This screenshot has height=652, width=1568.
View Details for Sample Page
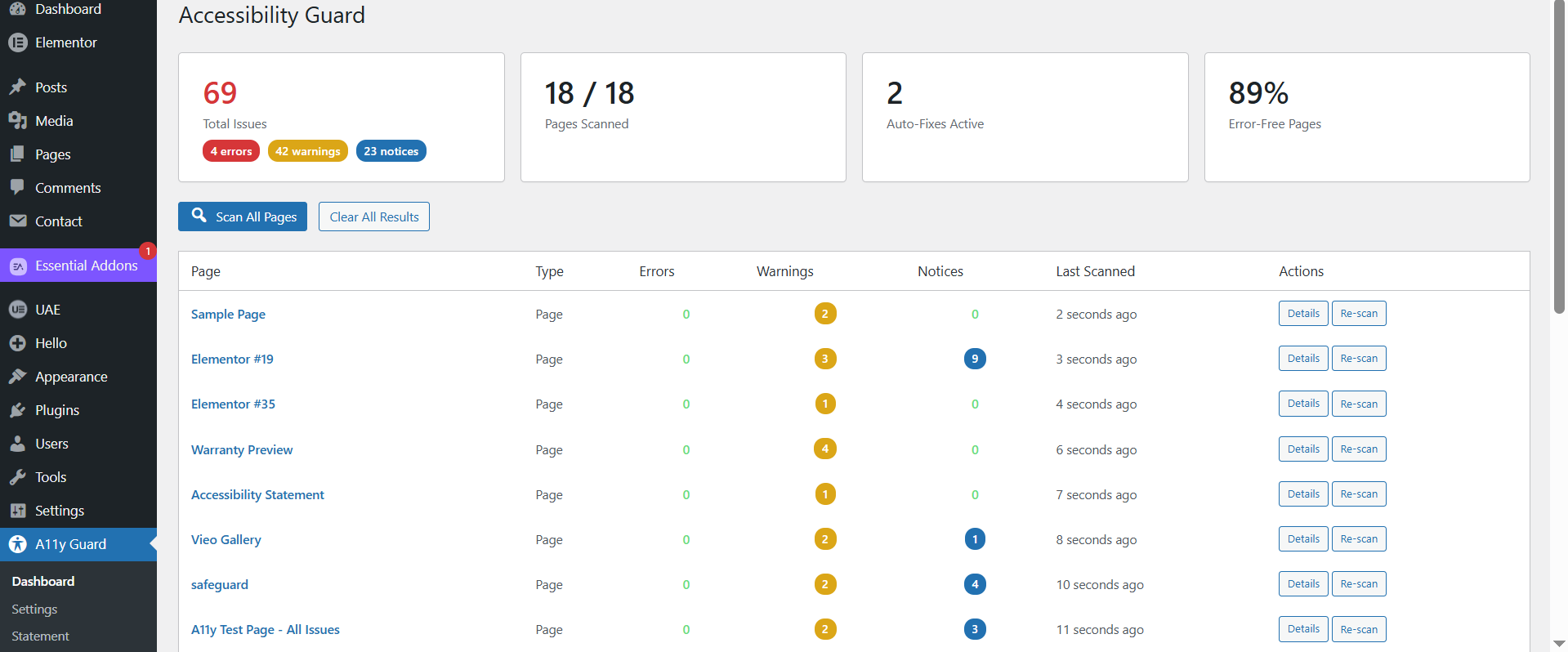point(1302,314)
